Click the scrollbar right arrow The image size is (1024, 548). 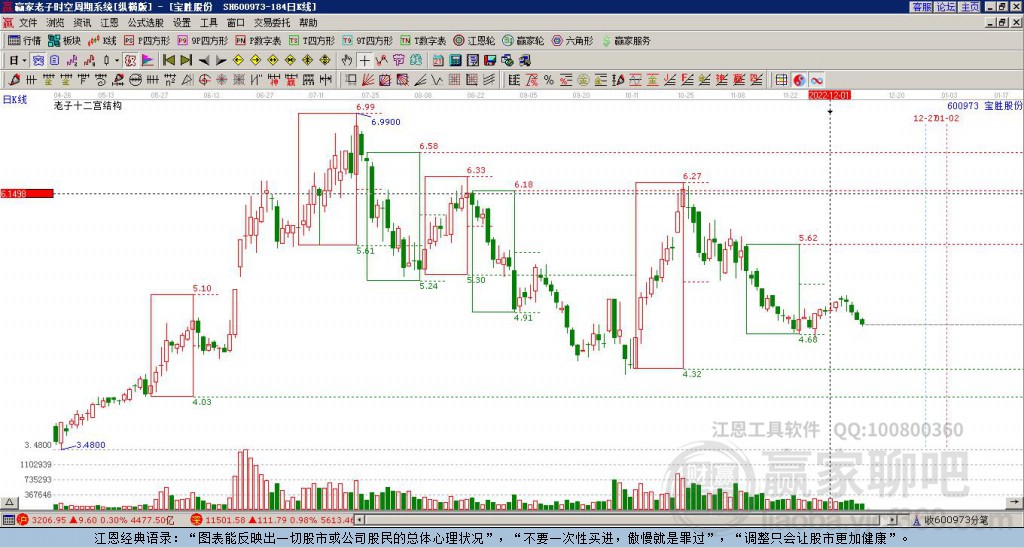click(893, 520)
